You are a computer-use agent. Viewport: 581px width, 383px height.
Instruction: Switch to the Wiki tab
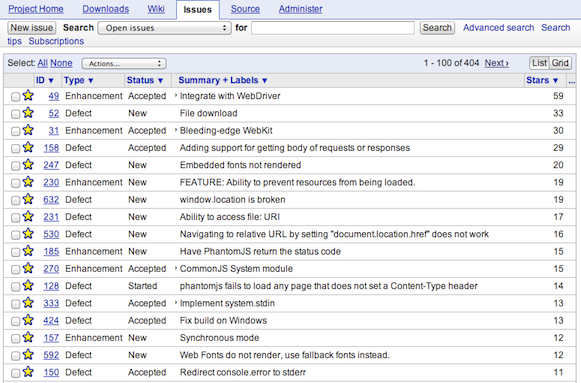coord(156,9)
